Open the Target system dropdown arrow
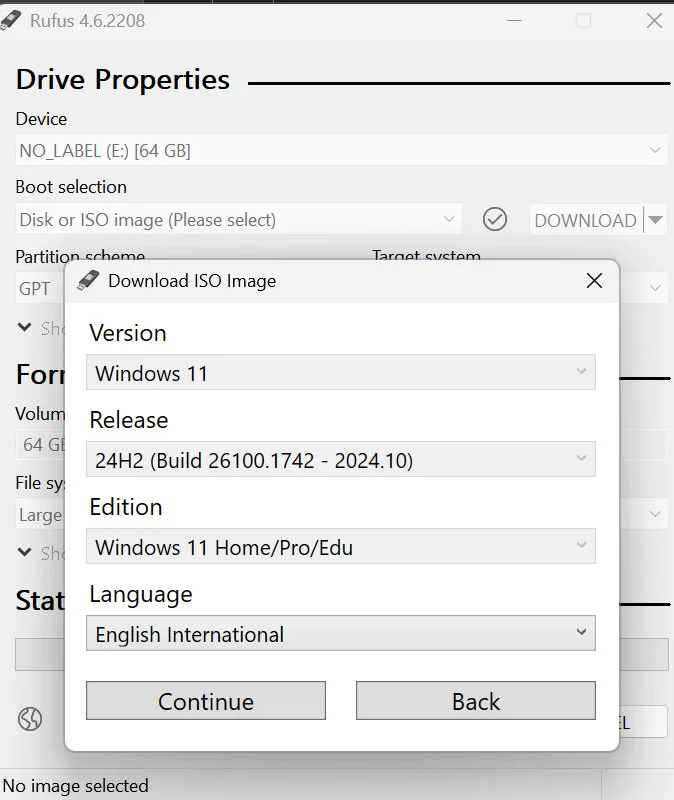Screen dimensions: 674x800 [x=655, y=288]
